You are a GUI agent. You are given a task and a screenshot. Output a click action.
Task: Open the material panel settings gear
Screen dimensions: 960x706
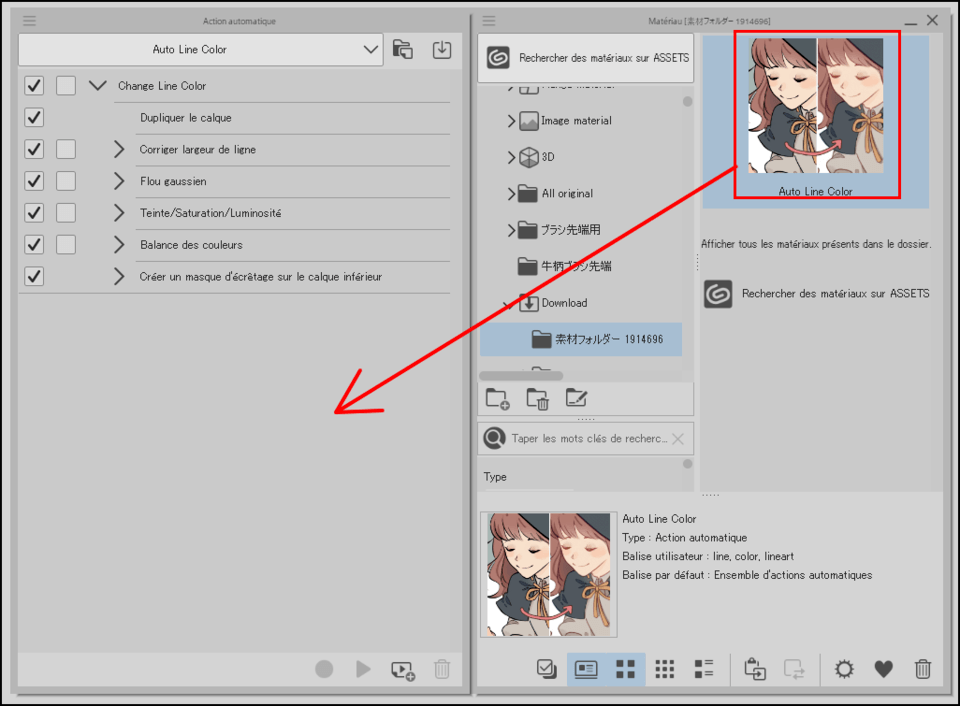coord(843,669)
